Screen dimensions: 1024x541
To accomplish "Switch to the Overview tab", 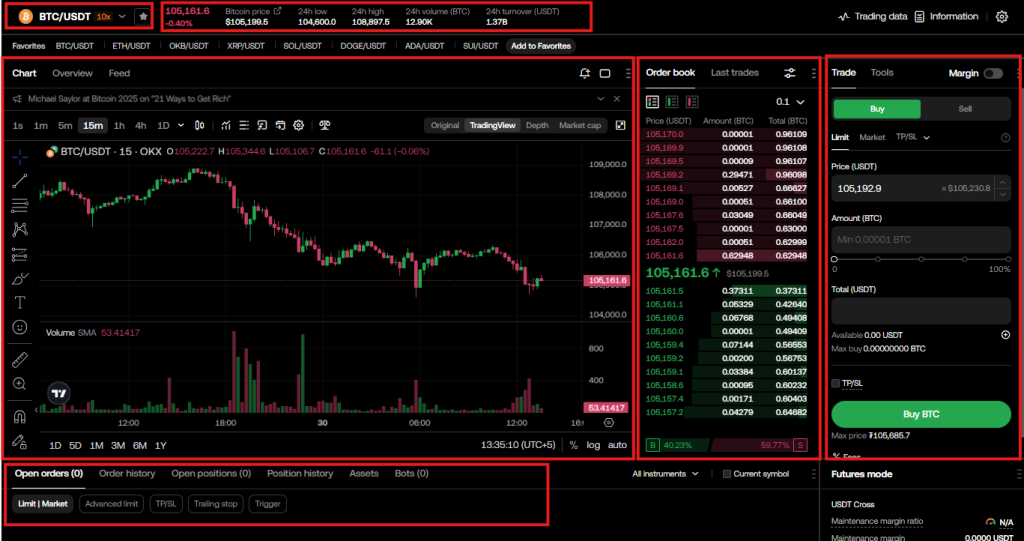I will (x=72, y=73).
